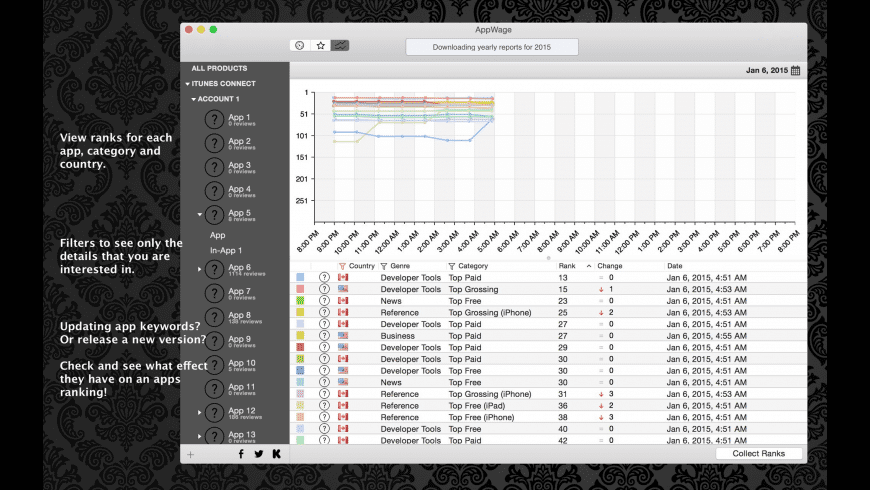Click green swatch of News rank 23 row
The width and height of the screenshot is (870, 490).
coord(300,301)
